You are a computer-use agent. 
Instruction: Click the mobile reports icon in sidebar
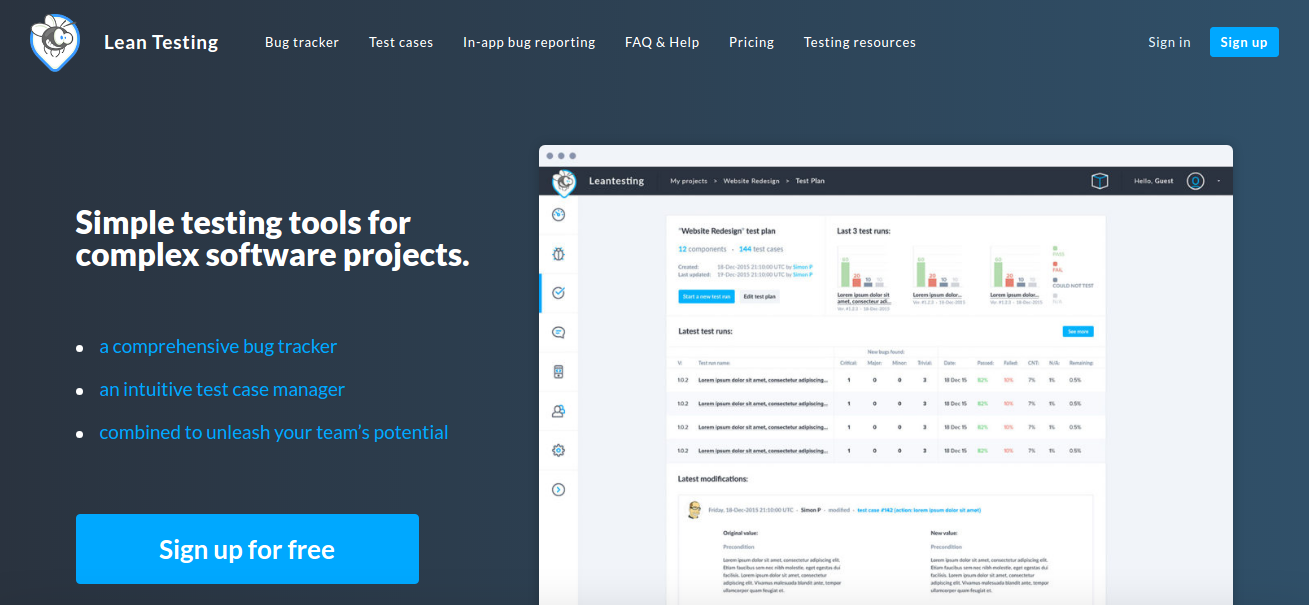558,371
